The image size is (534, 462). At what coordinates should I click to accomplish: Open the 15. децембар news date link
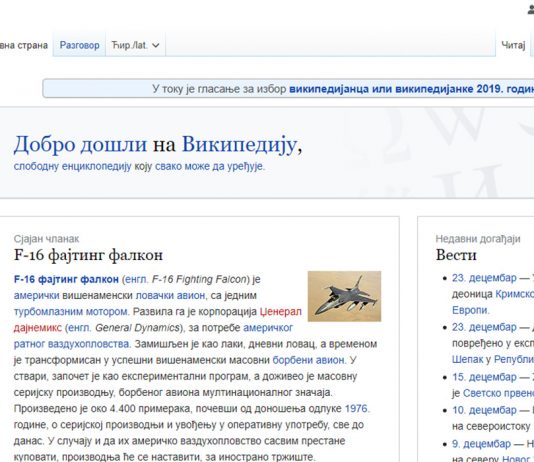pos(484,377)
